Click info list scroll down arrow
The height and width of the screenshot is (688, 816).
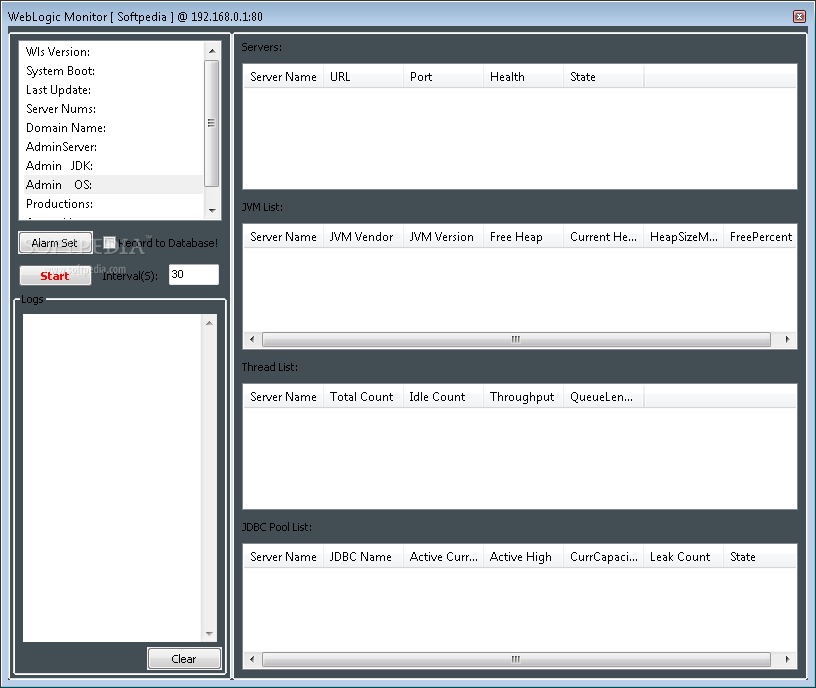click(212, 210)
